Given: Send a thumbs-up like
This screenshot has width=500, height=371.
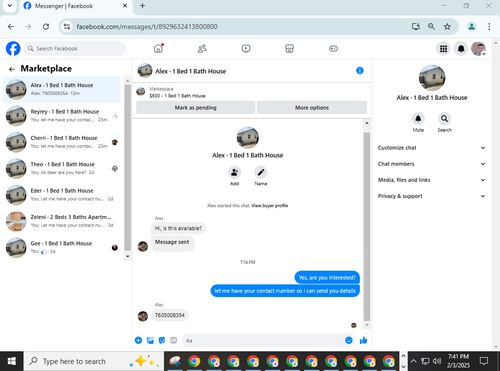Looking at the screenshot, I should pyautogui.click(x=363, y=340).
